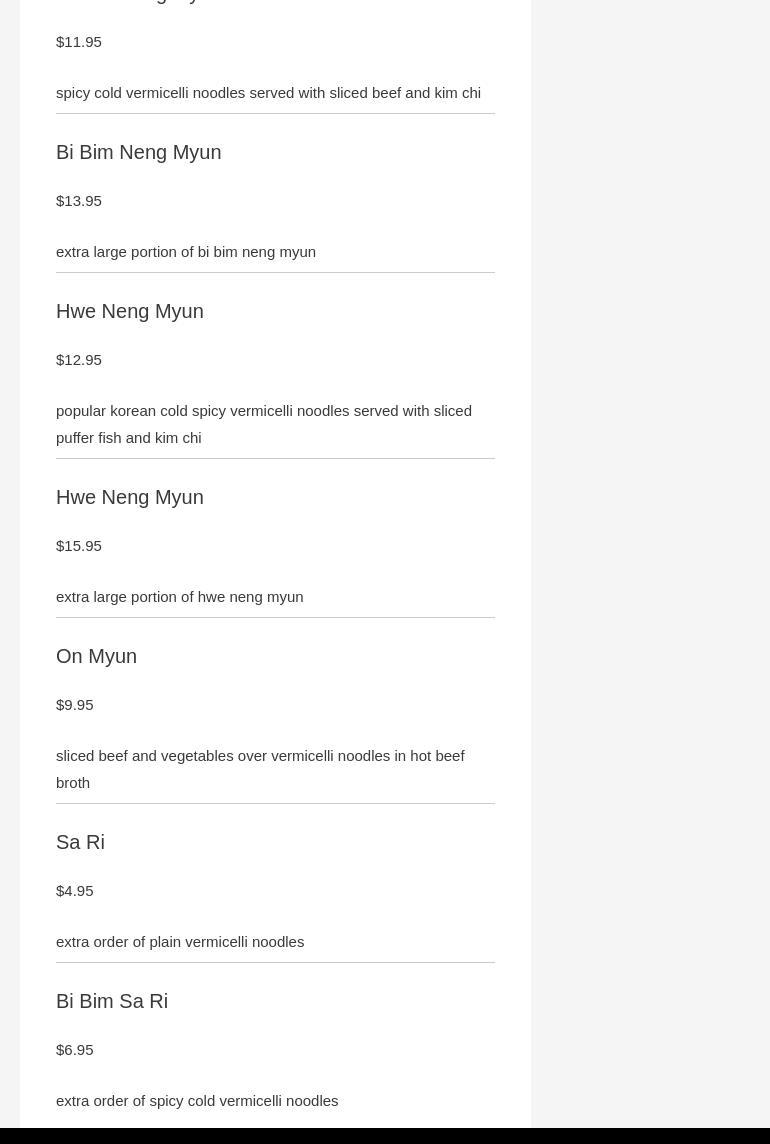Click the extra large hwe neng myun description
The height and width of the screenshot is (1144, 770).
tap(180, 597)
